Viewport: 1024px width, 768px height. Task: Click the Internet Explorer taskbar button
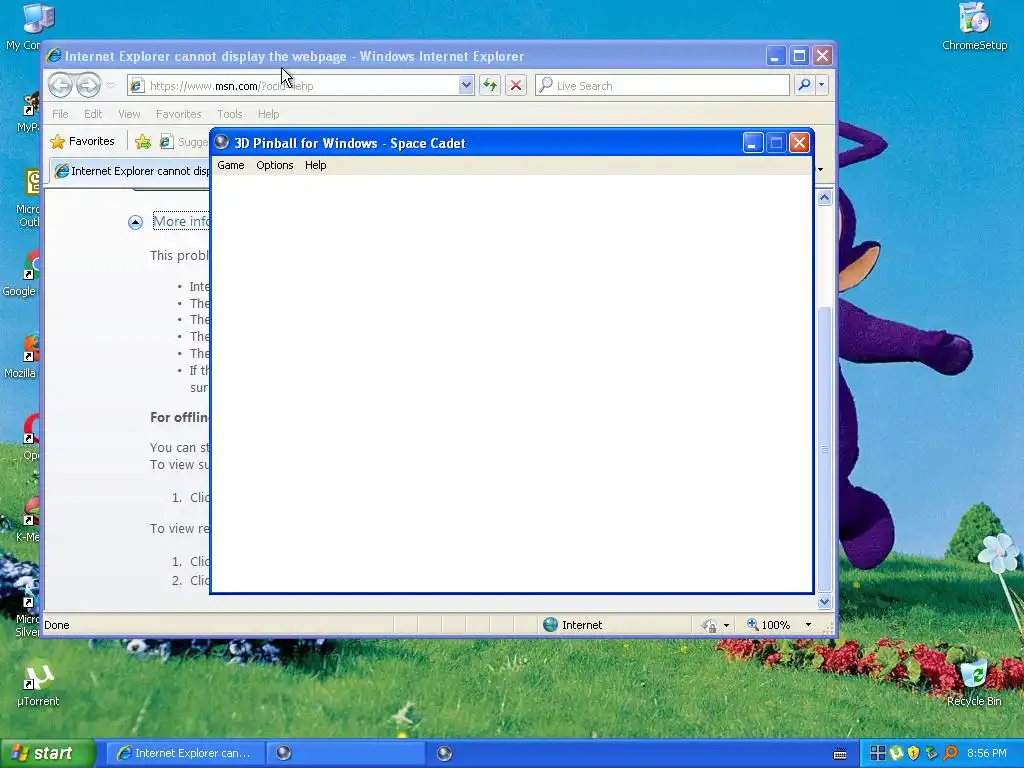coord(185,753)
